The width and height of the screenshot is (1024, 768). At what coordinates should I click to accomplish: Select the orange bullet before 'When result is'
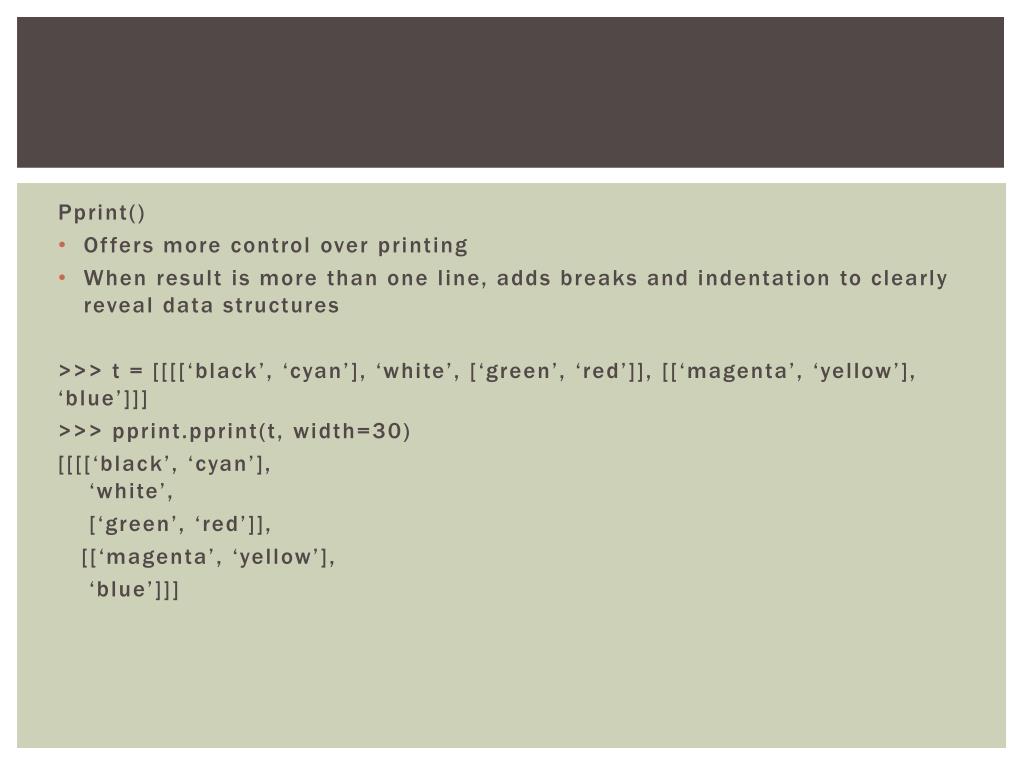coord(62,278)
